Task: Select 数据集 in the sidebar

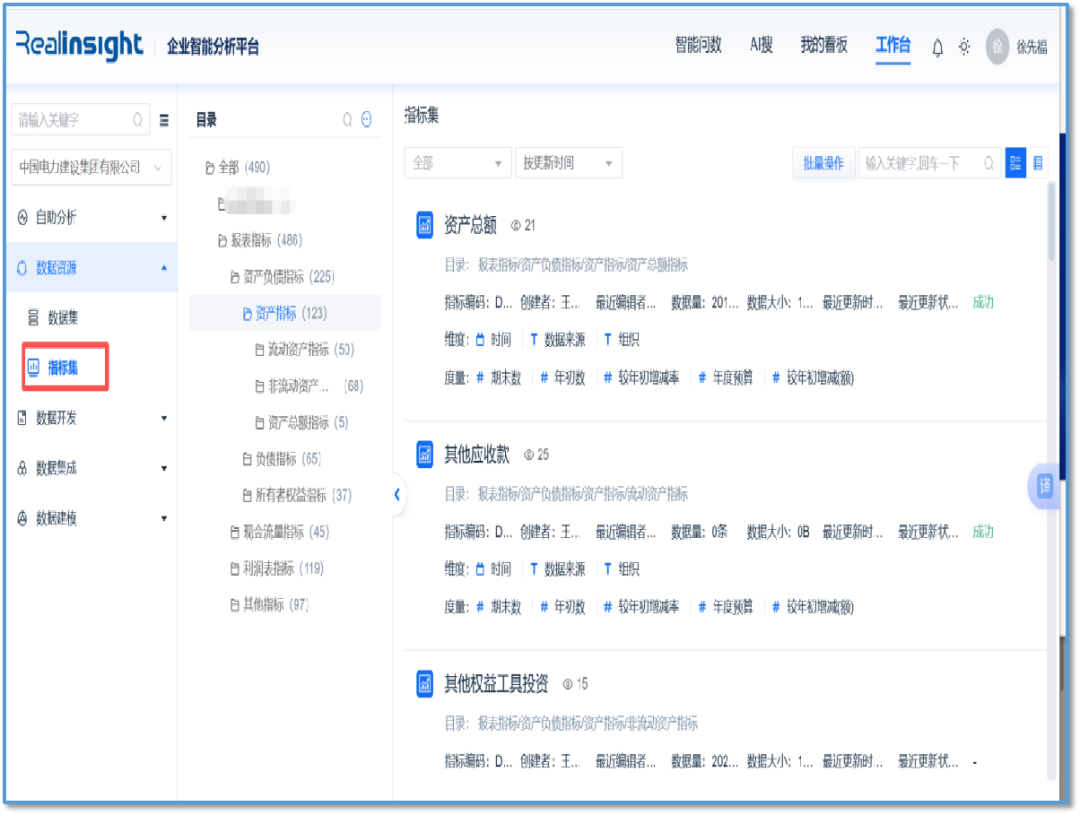Action: coord(63,318)
